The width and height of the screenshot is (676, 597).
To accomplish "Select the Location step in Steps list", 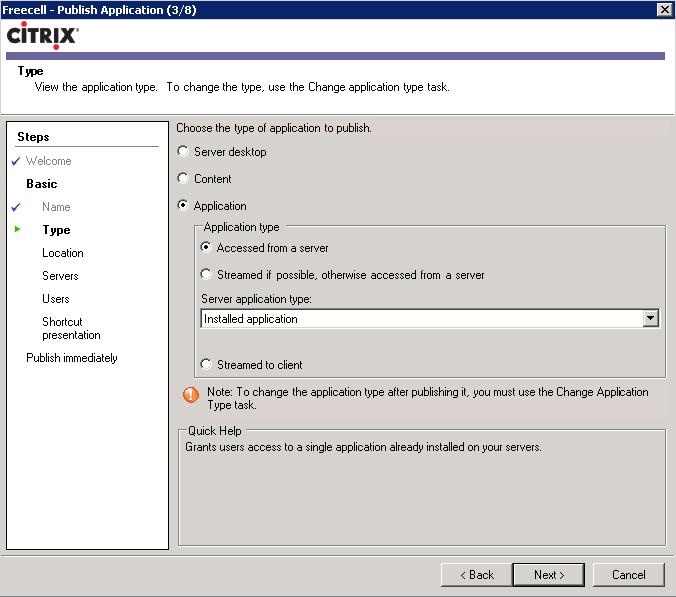I will (63, 253).
